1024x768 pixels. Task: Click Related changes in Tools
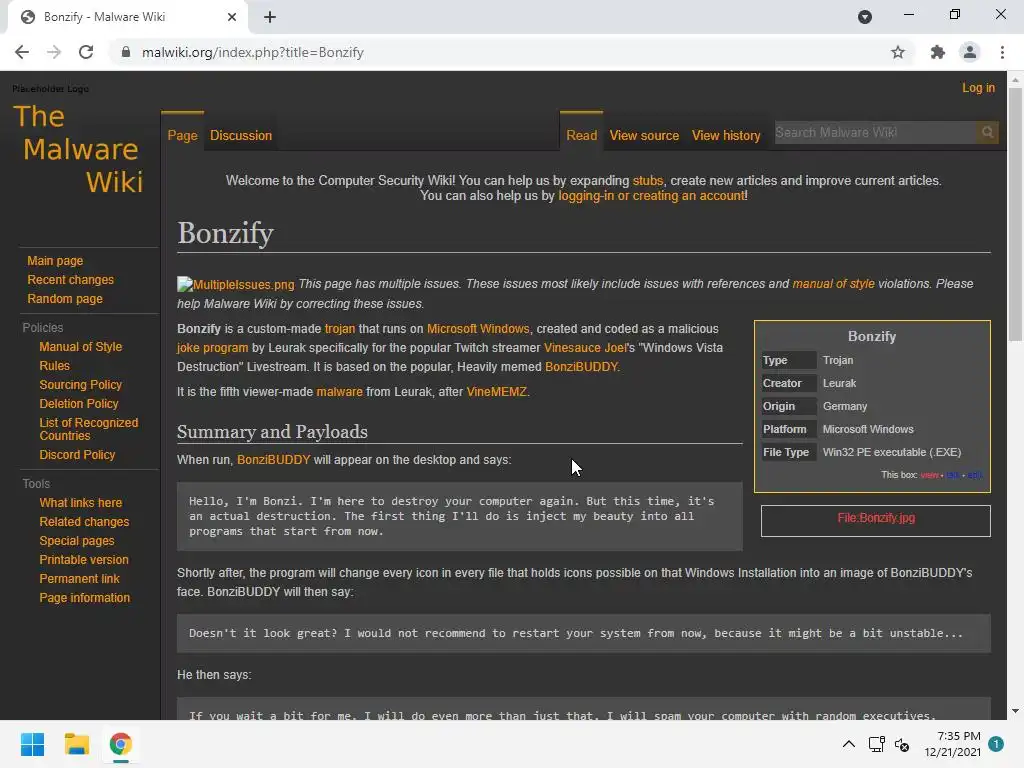(x=84, y=522)
